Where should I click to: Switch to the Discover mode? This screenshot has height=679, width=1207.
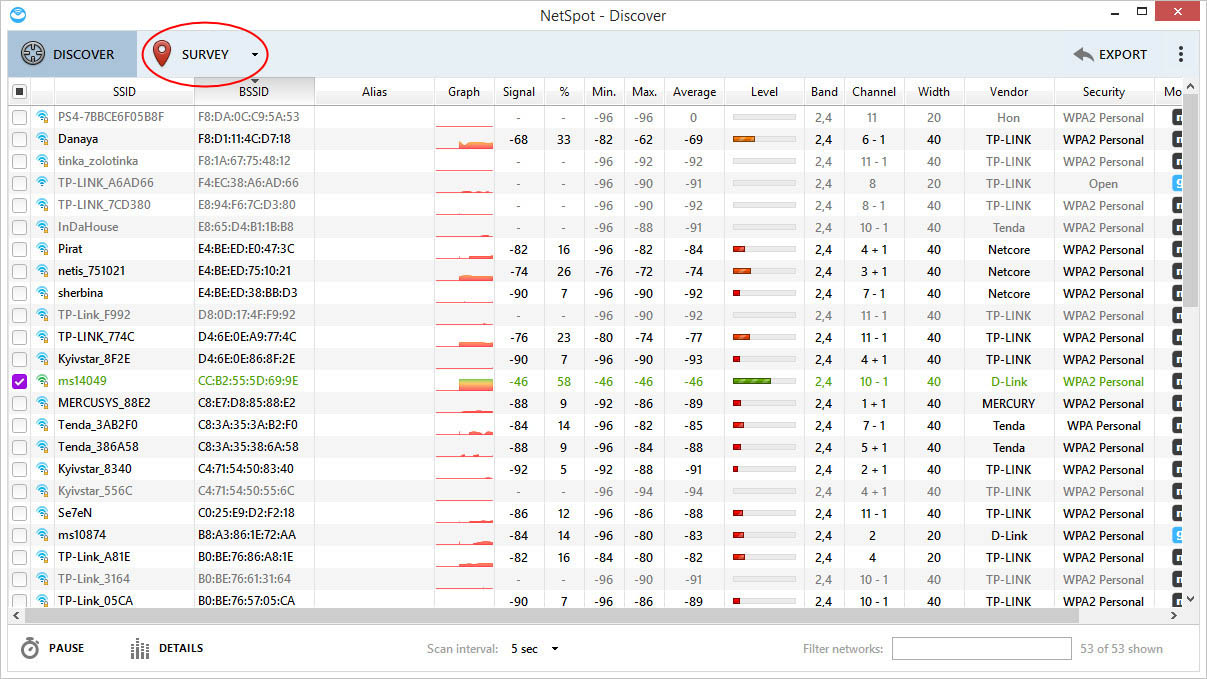coord(72,54)
